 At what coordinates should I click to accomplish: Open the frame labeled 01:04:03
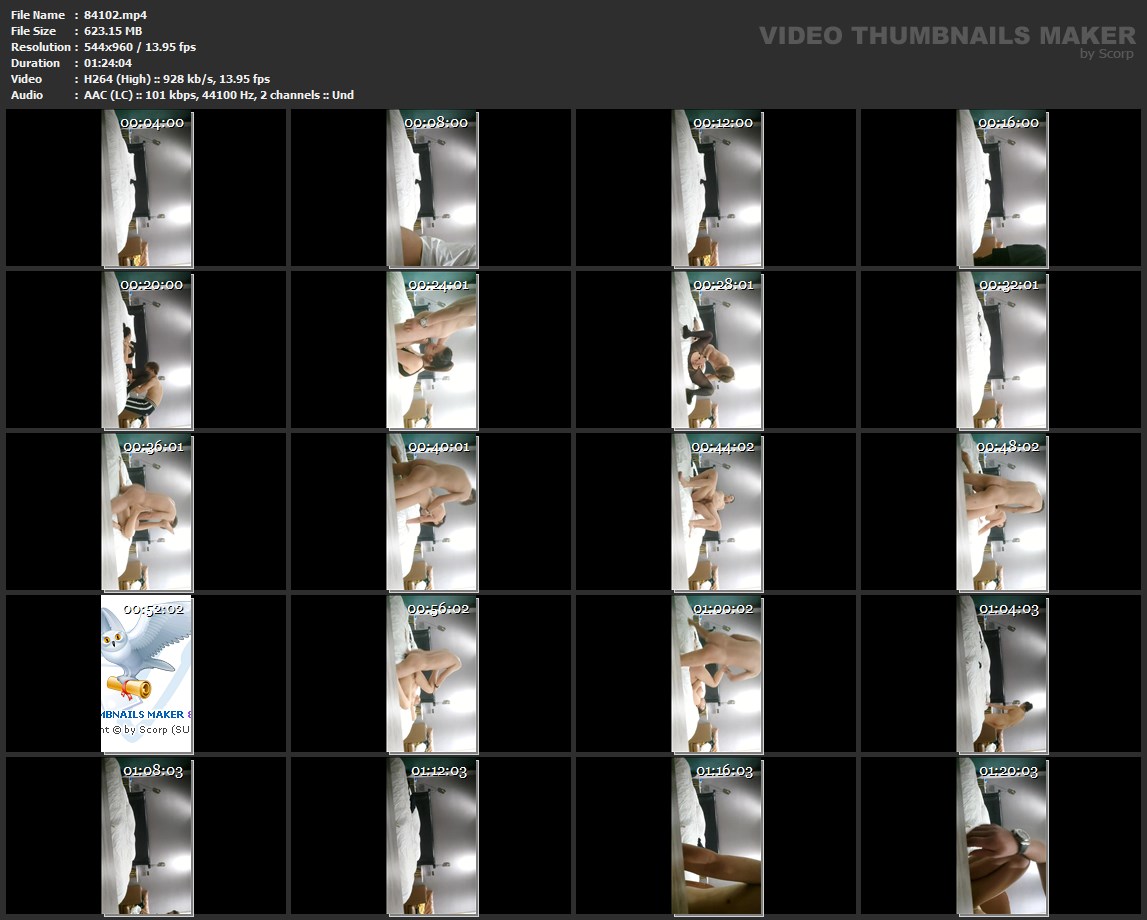point(1002,674)
